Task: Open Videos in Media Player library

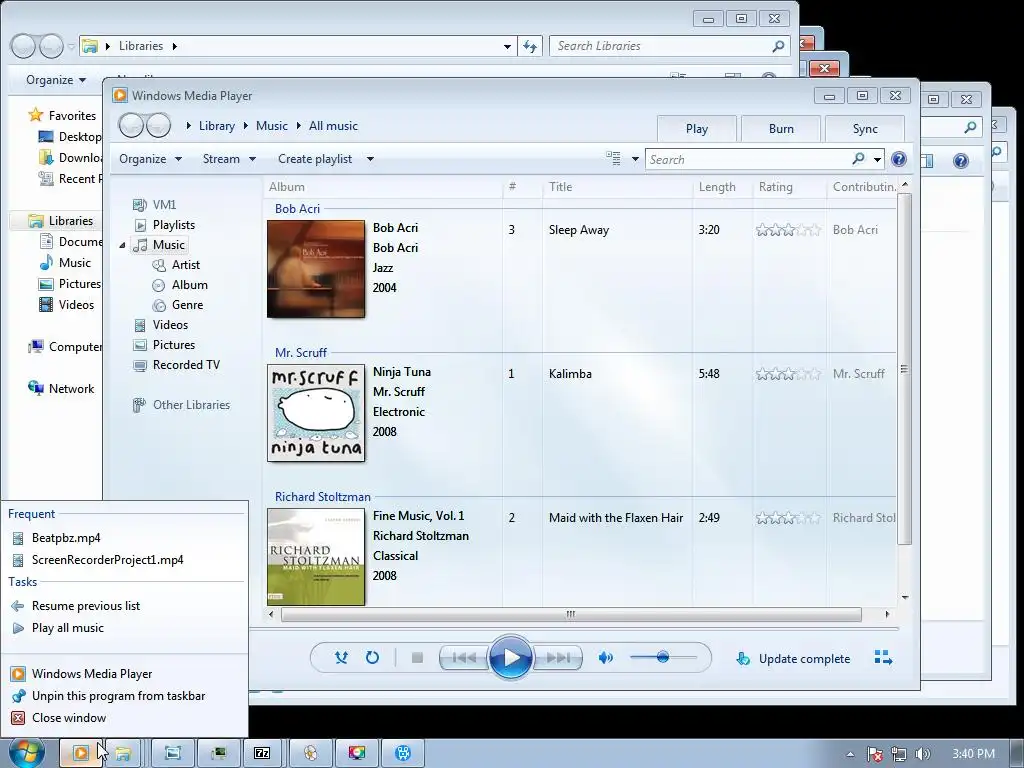Action: (x=170, y=325)
